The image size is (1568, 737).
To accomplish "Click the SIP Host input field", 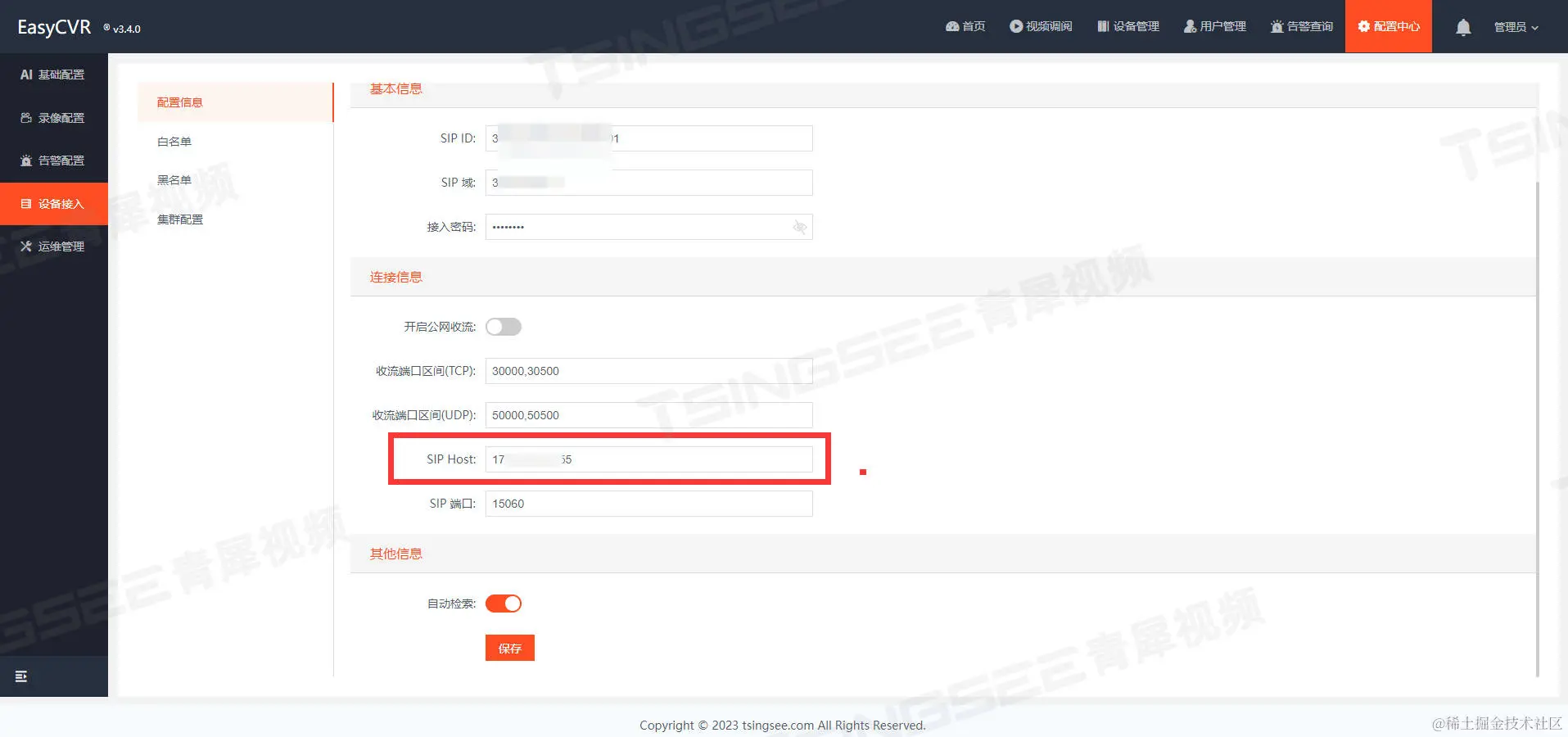I will (x=648, y=459).
